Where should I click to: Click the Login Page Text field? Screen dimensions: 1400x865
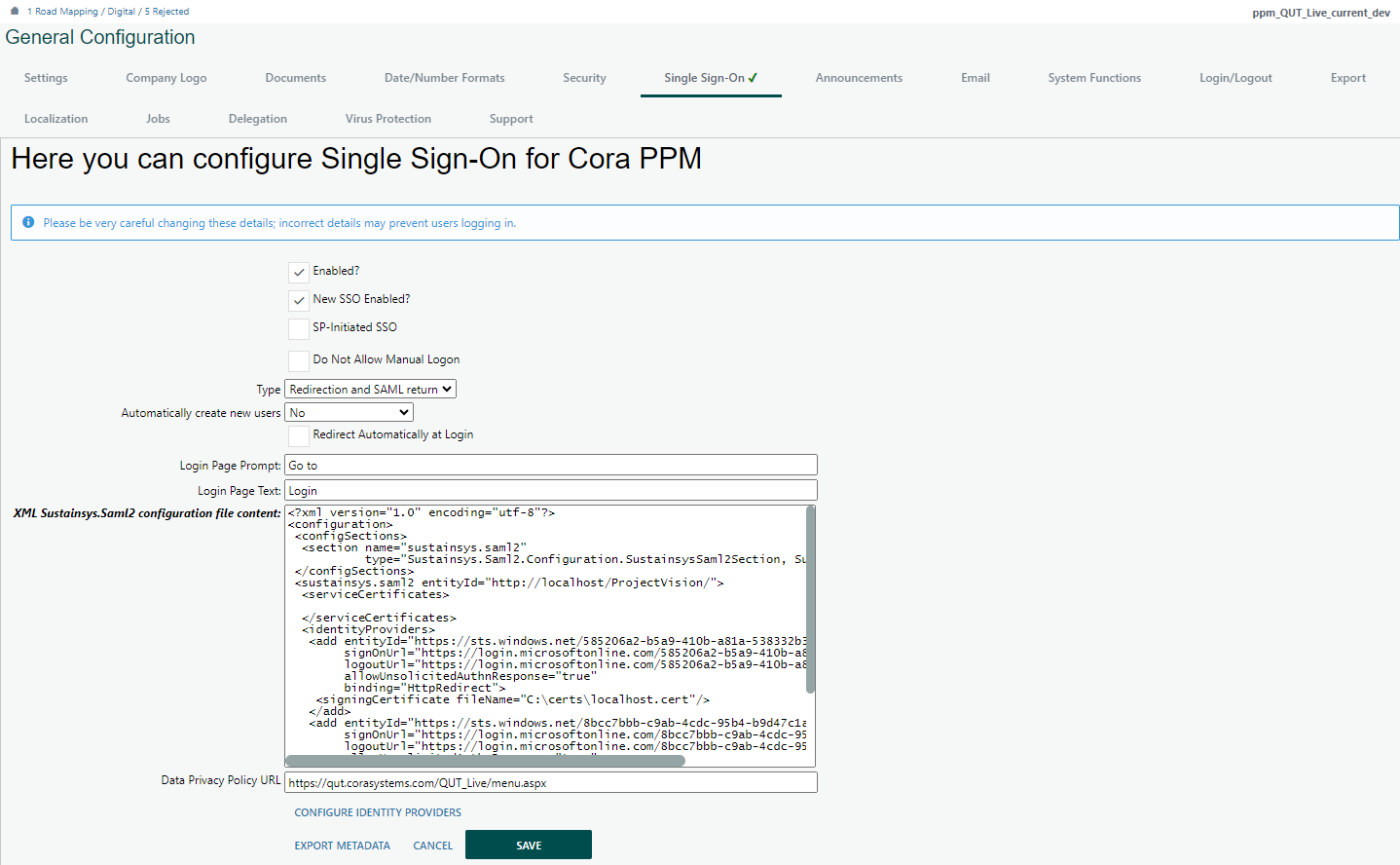click(551, 490)
